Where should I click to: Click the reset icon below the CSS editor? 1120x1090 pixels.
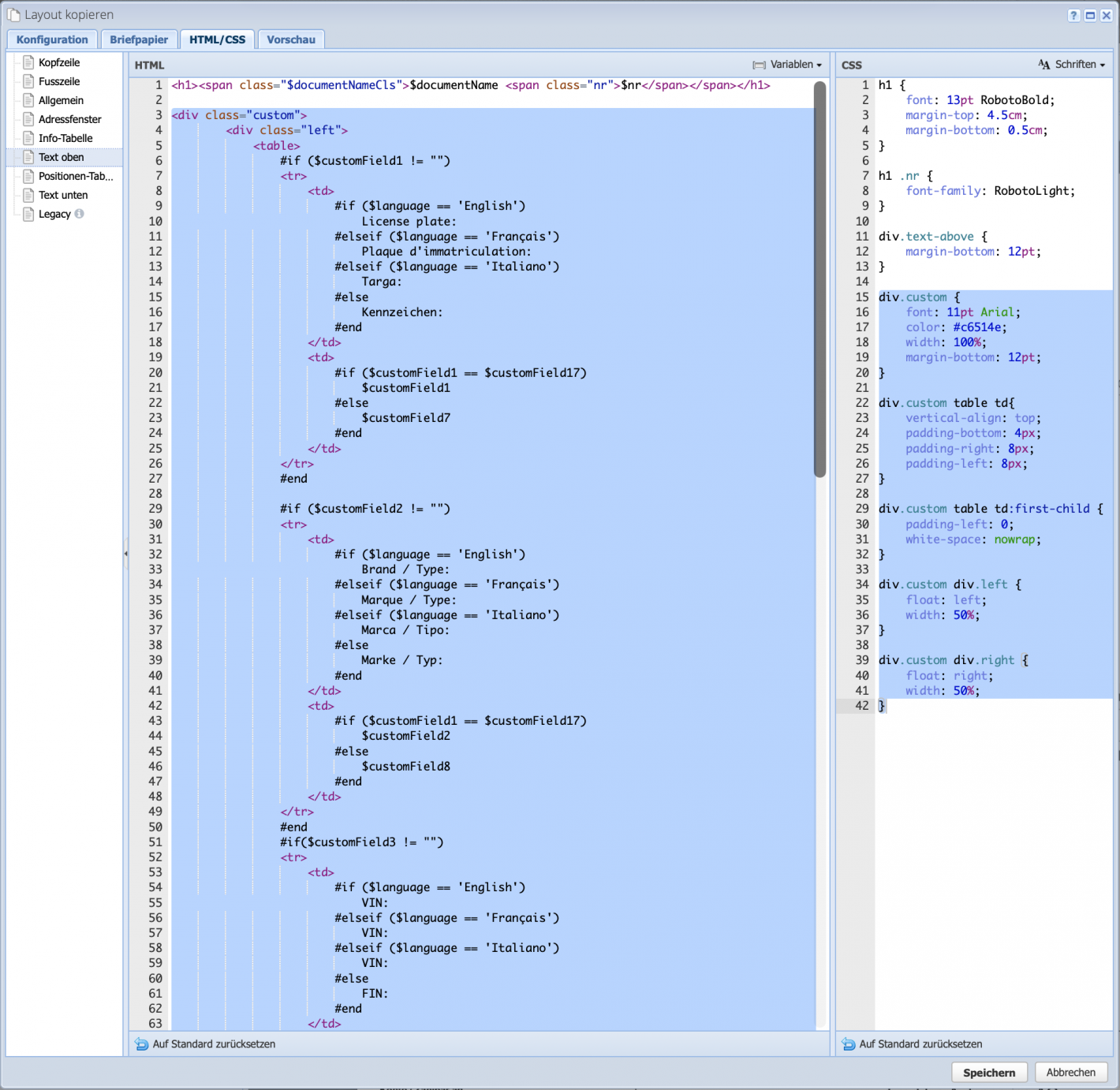(x=848, y=1043)
